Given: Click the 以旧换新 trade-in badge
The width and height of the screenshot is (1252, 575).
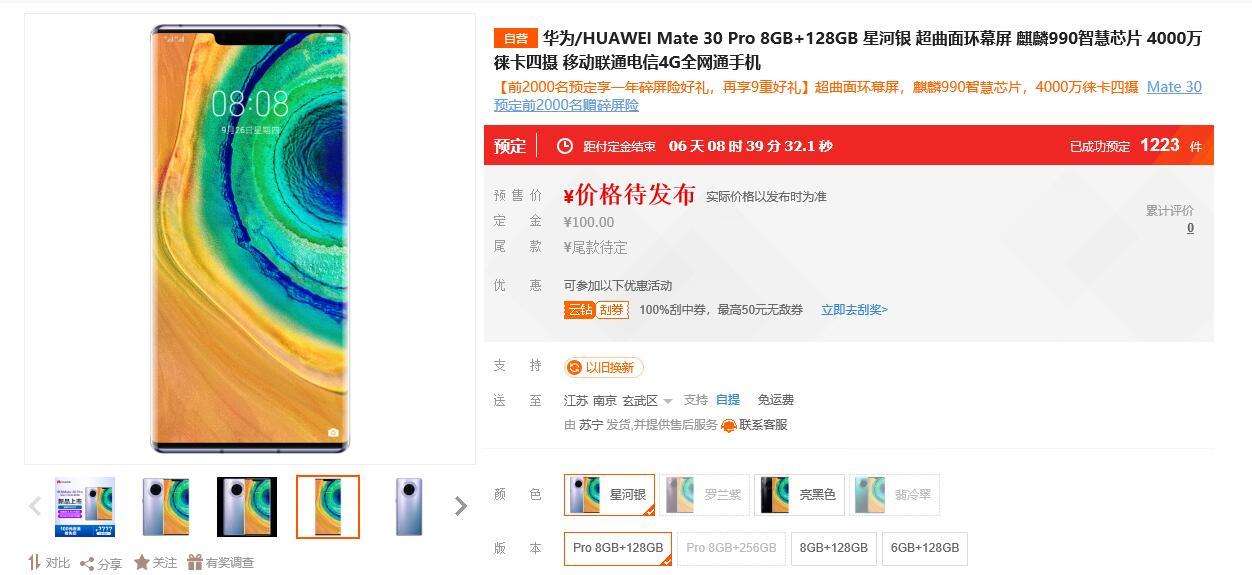Looking at the screenshot, I should (604, 368).
